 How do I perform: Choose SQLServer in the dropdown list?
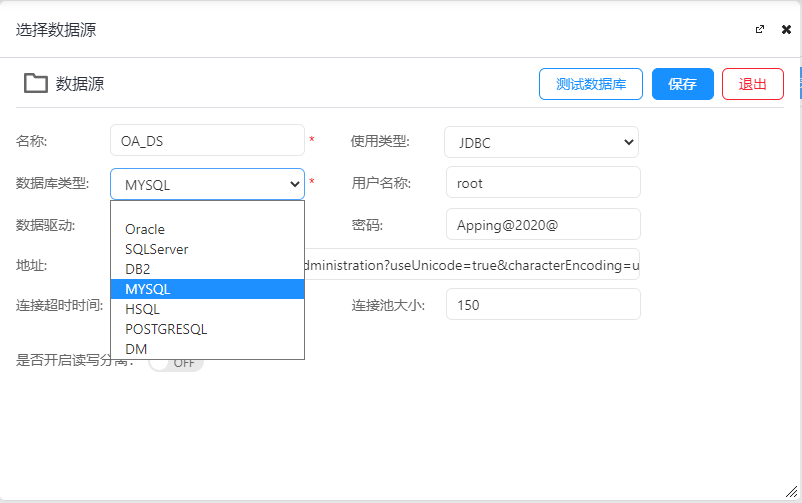(x=207, y=249)
